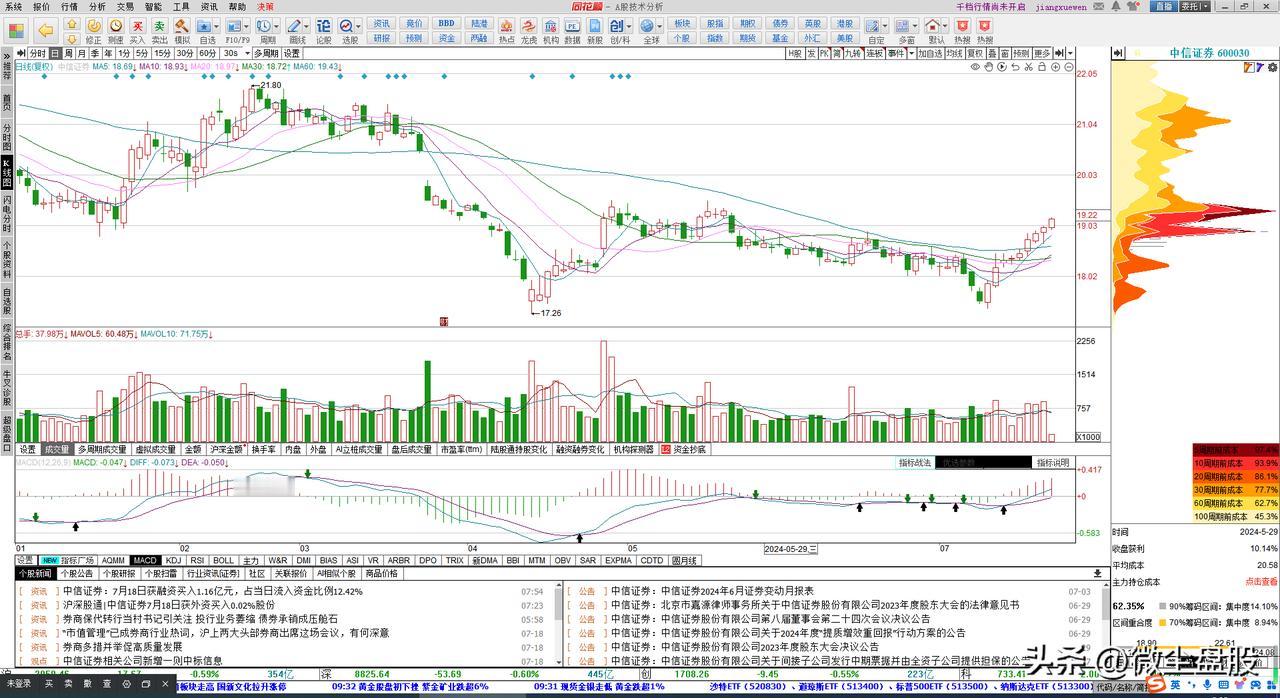
Task: Open the 点击查看 link for 主力持仓成本
Action: [x=1260, y=582]
